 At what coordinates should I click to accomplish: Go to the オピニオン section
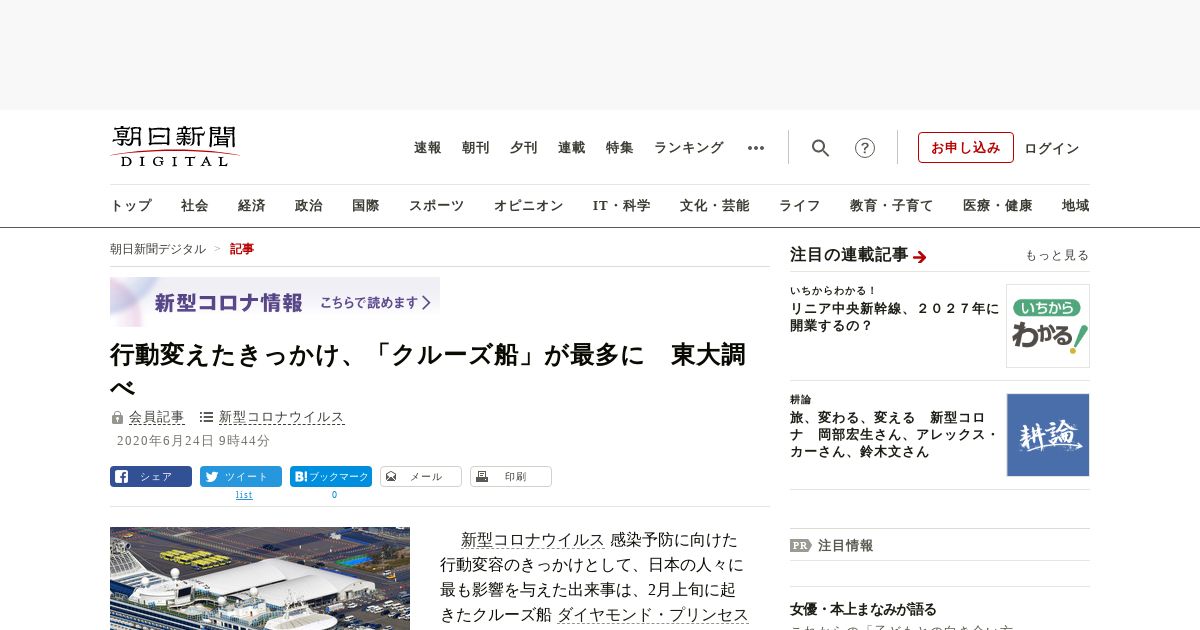(528, 206)
